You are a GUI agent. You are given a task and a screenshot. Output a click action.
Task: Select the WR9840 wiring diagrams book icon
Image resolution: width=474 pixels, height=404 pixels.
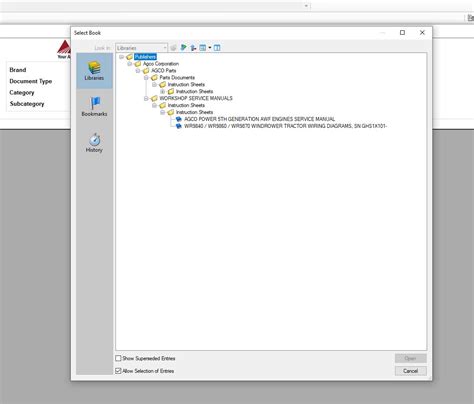click(179, 126)
